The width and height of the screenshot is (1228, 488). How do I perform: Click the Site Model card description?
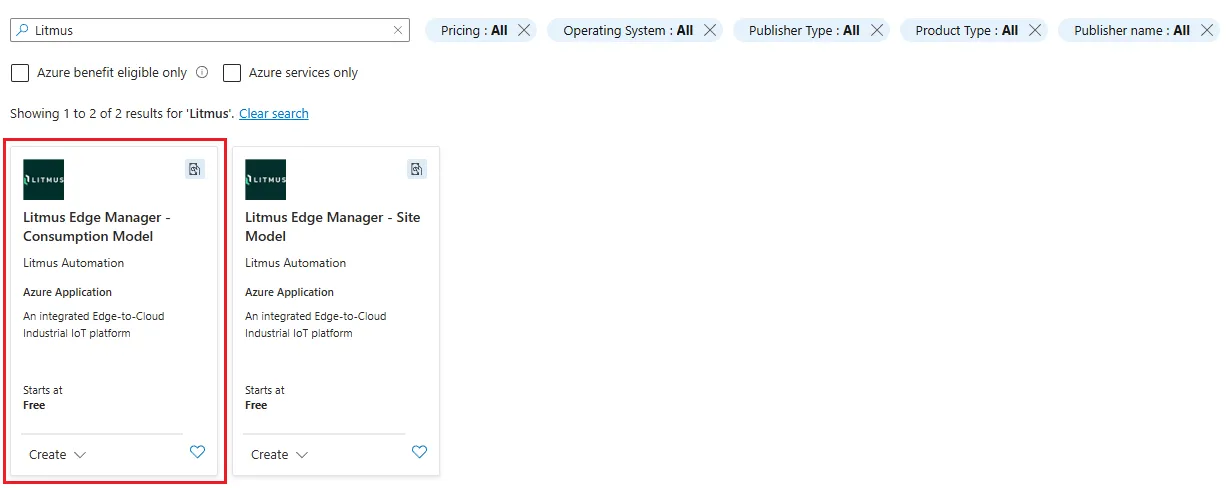(x=316, y=325)
